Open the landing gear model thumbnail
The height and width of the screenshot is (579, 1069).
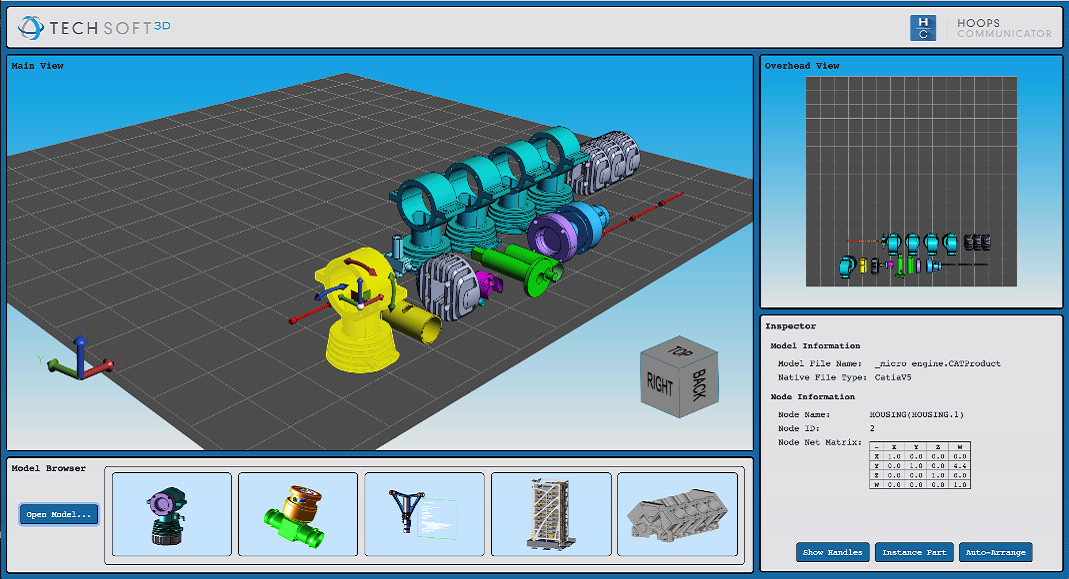point(424,514)
